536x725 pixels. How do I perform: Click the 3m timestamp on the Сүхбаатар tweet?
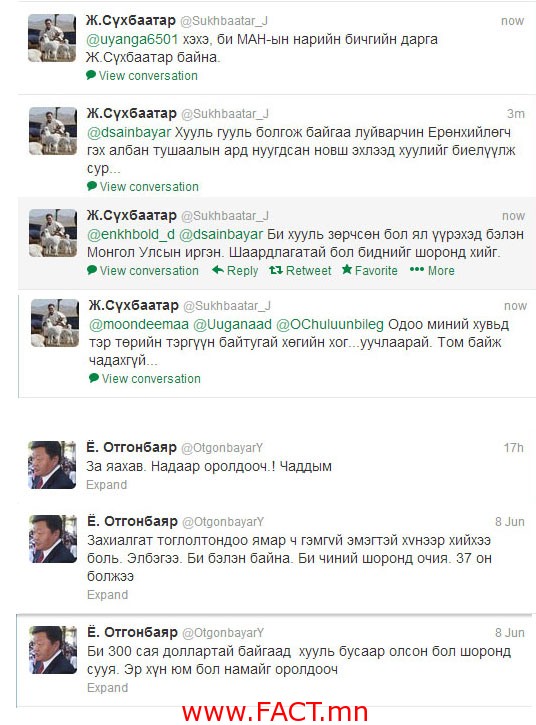tap(516, 114)
